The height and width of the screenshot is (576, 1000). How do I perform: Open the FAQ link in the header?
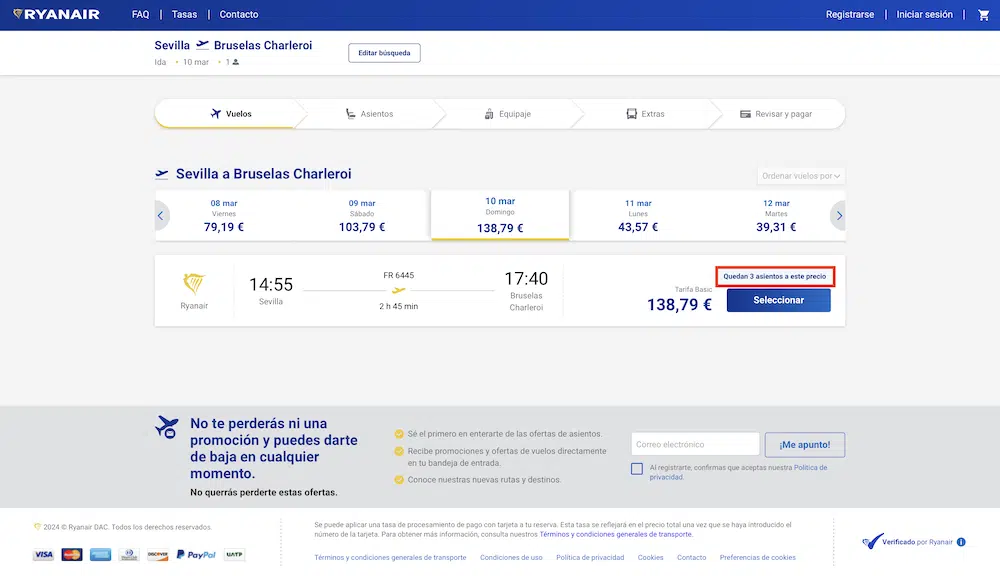click(140, 14)
